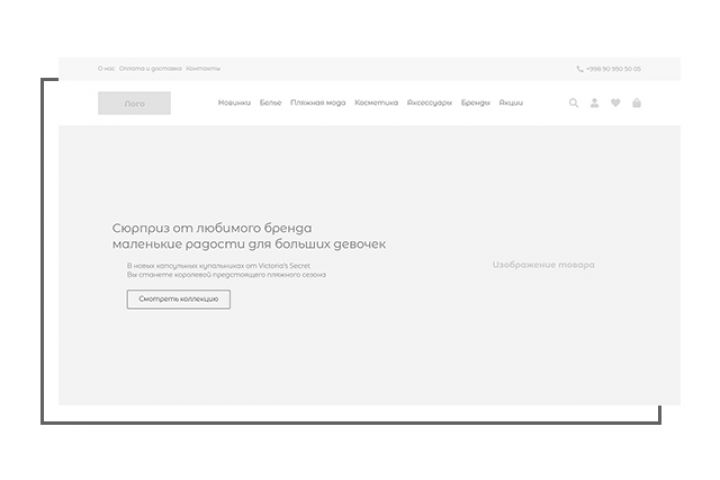Call the +996 phone number
Image resolution: width=720 pixels, height=480 pixels.
pos(613,69)
